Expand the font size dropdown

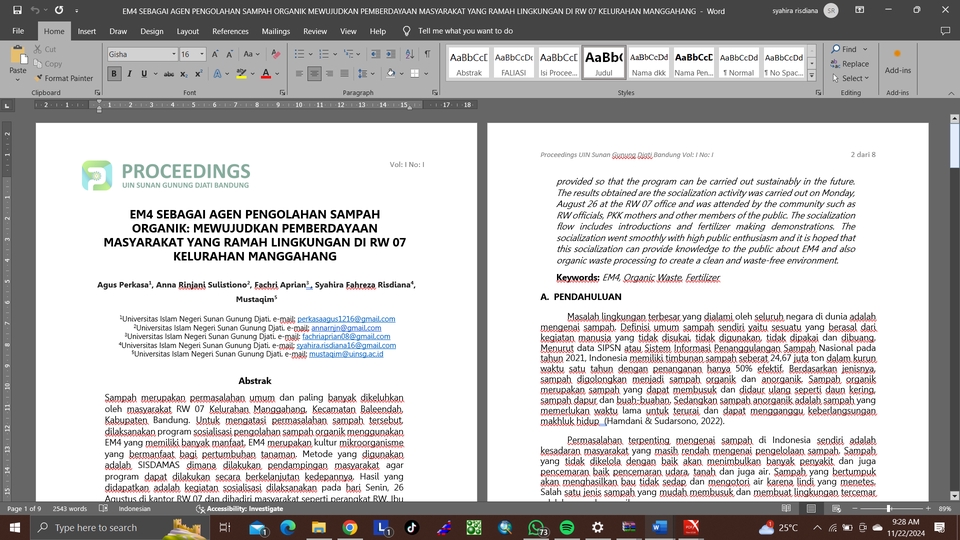point(200,54)
